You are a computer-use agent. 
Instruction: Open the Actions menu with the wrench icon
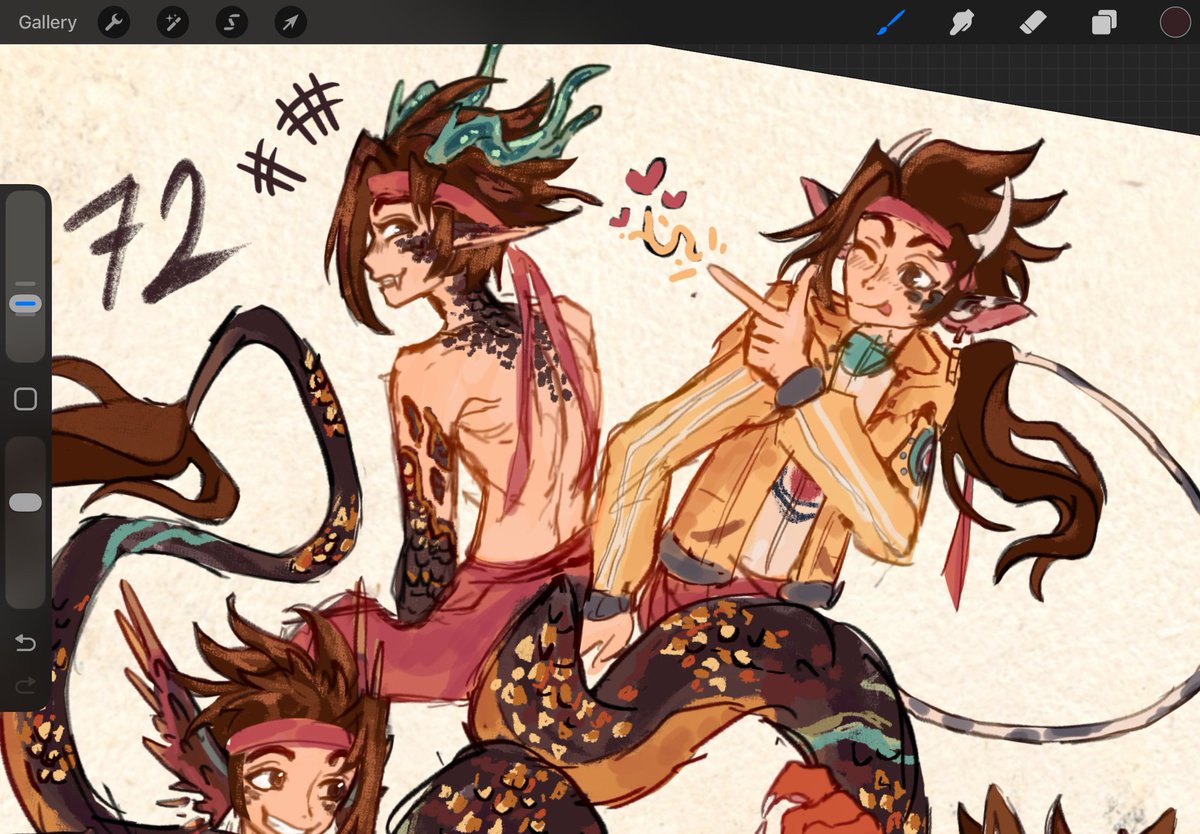(x=113, y=22)
